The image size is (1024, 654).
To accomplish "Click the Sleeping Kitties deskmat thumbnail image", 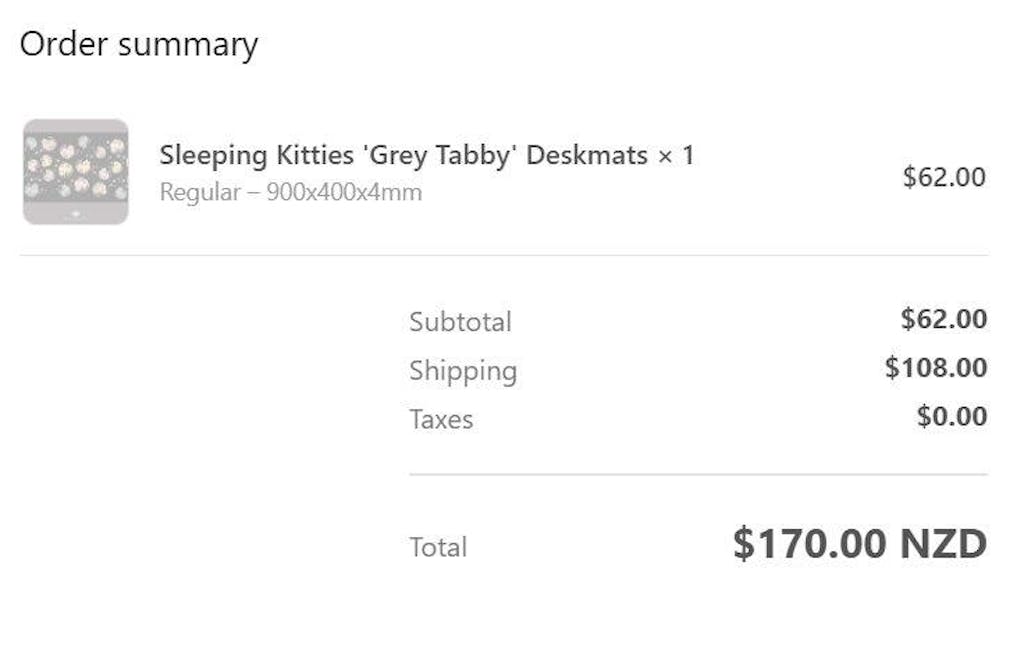I will [x=76, y=172].
